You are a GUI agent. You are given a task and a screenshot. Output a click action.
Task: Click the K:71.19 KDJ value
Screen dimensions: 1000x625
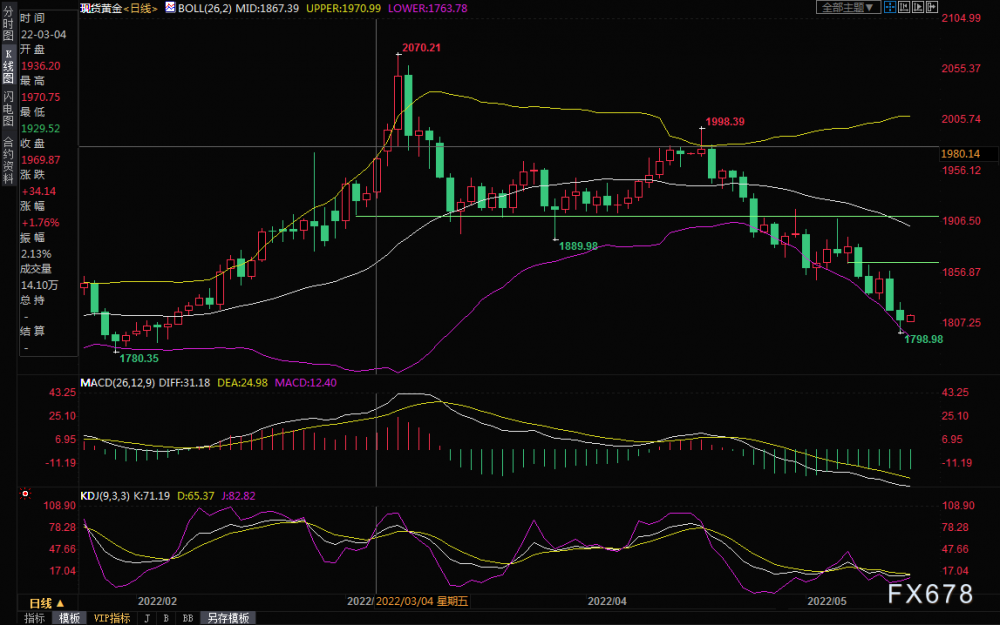[152, 496]
